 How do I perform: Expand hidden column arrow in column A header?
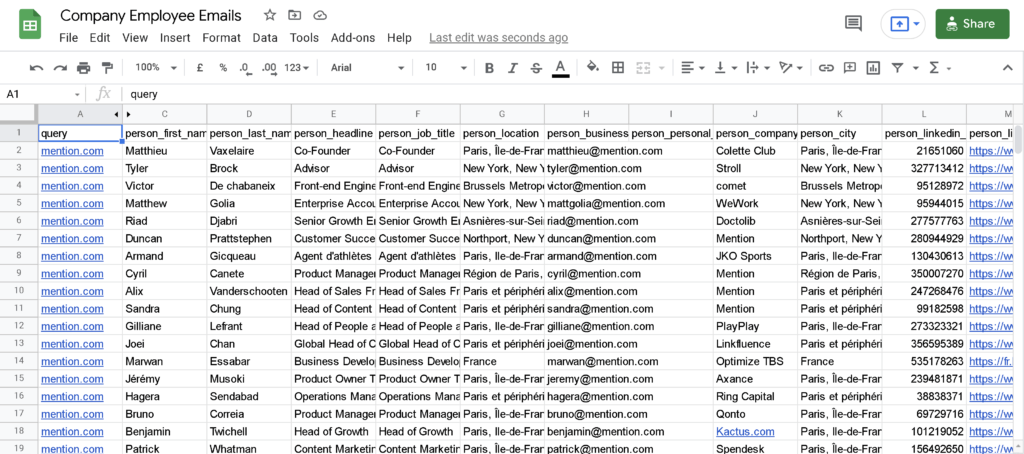point(116,114)
